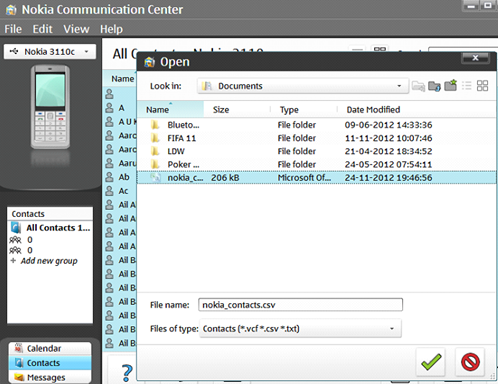
Task: Click the Nokia phone image
Action: click(50, 107)
